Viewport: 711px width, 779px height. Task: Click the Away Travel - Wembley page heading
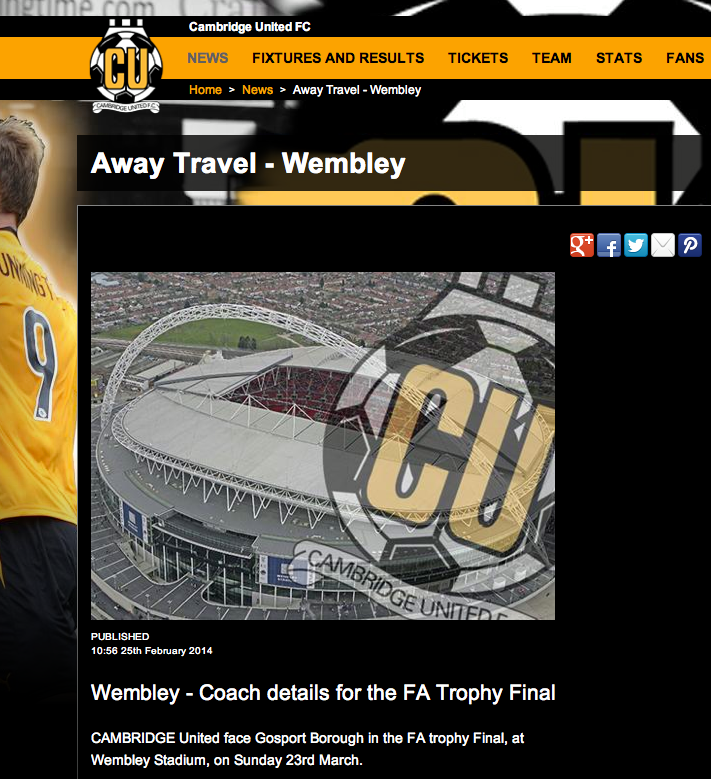coord(248,163)
